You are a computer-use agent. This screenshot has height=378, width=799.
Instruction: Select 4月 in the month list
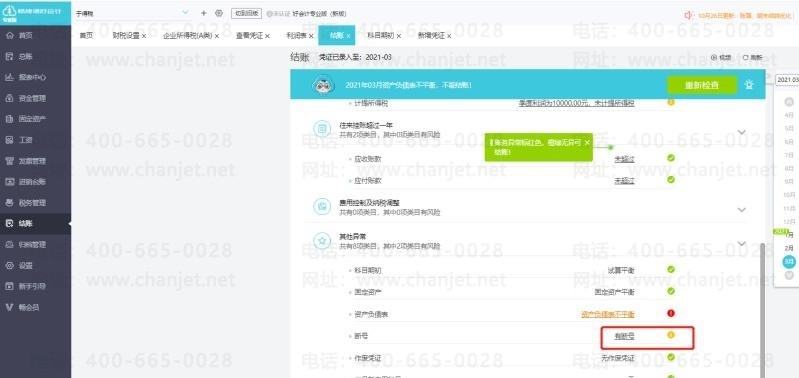[789, 115]
